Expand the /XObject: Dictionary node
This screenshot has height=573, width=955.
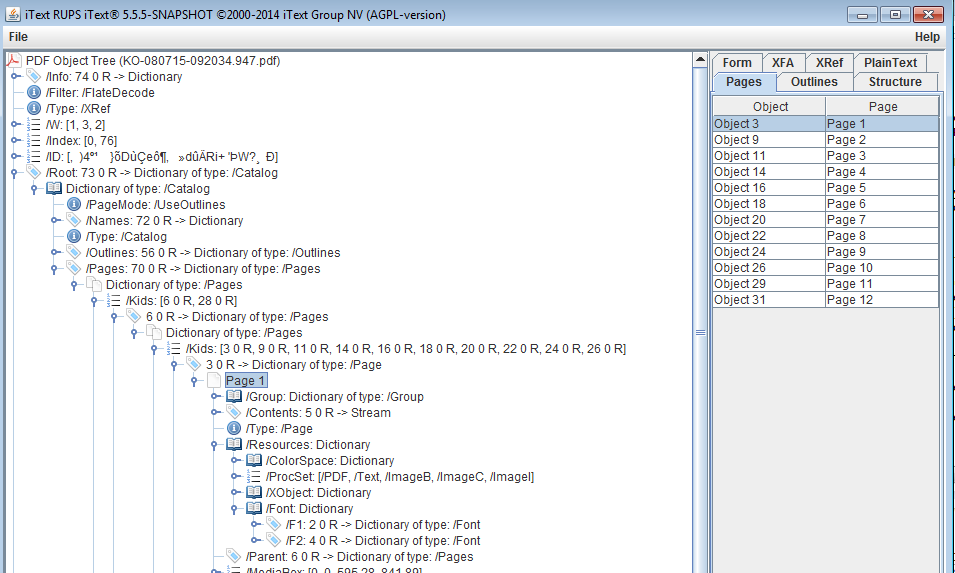234,492
